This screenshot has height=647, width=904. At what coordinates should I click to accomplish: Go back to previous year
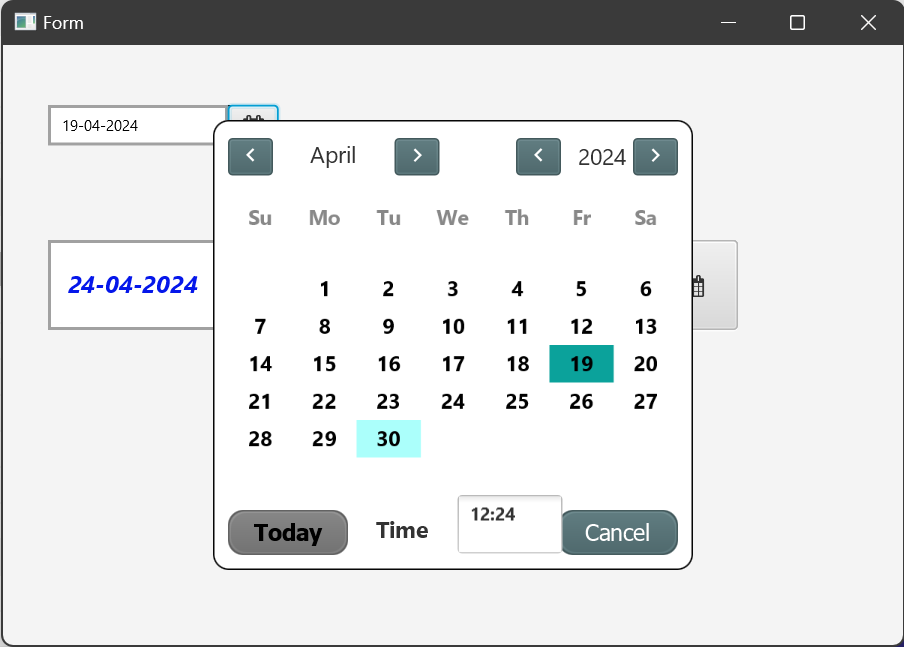pos(538,156)
